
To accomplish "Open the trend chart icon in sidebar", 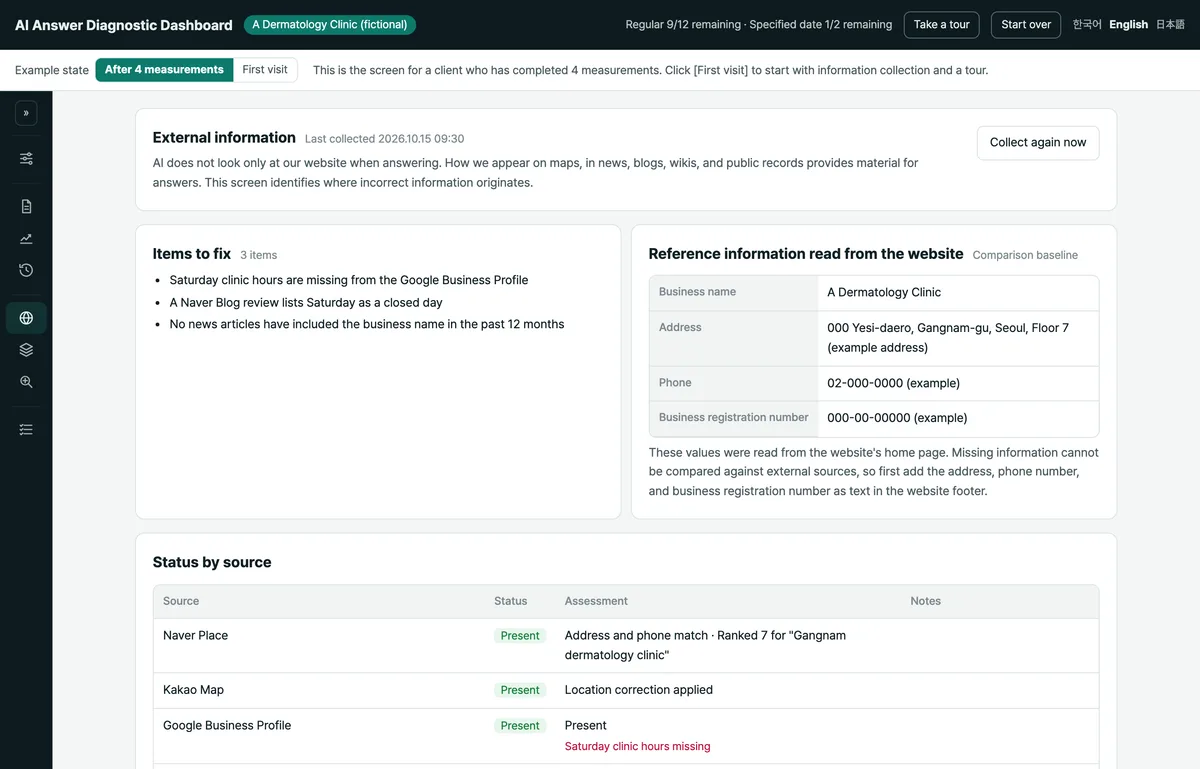I will [26, 238].
